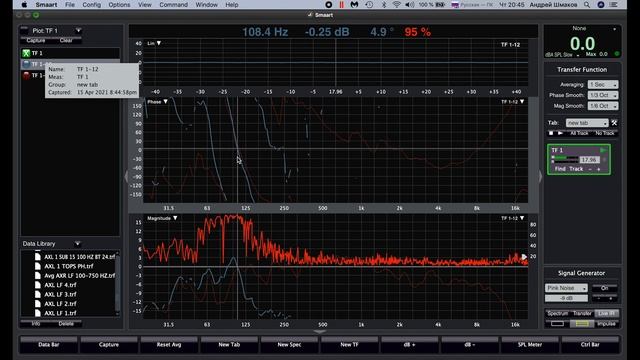Open tab settings wrench icon

(614, 123)
